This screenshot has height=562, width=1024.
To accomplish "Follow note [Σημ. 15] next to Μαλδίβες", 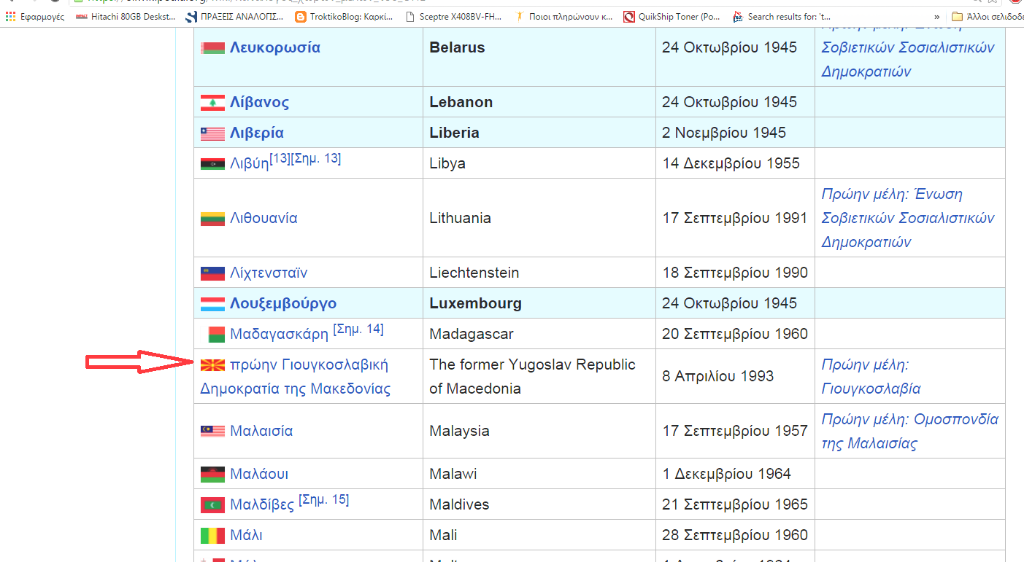I will coord(324,500).
